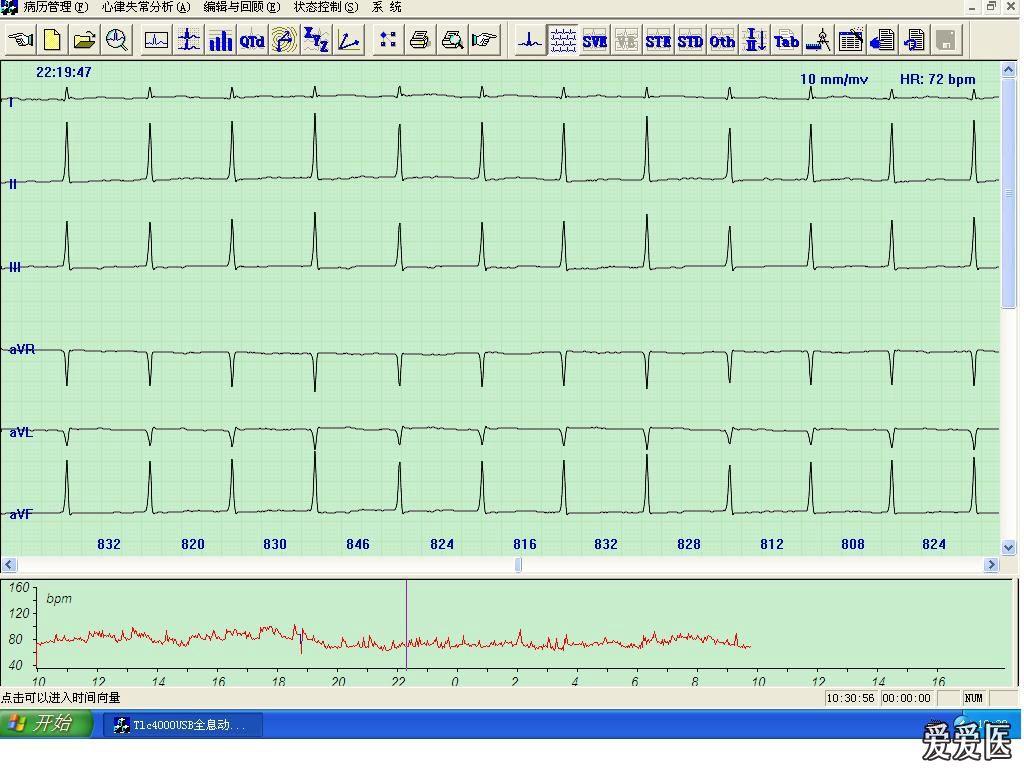Screen dimensions: 1024x768
Task: Click the heart rate trend graph at hour 2
Action: [x=516, y=640]
